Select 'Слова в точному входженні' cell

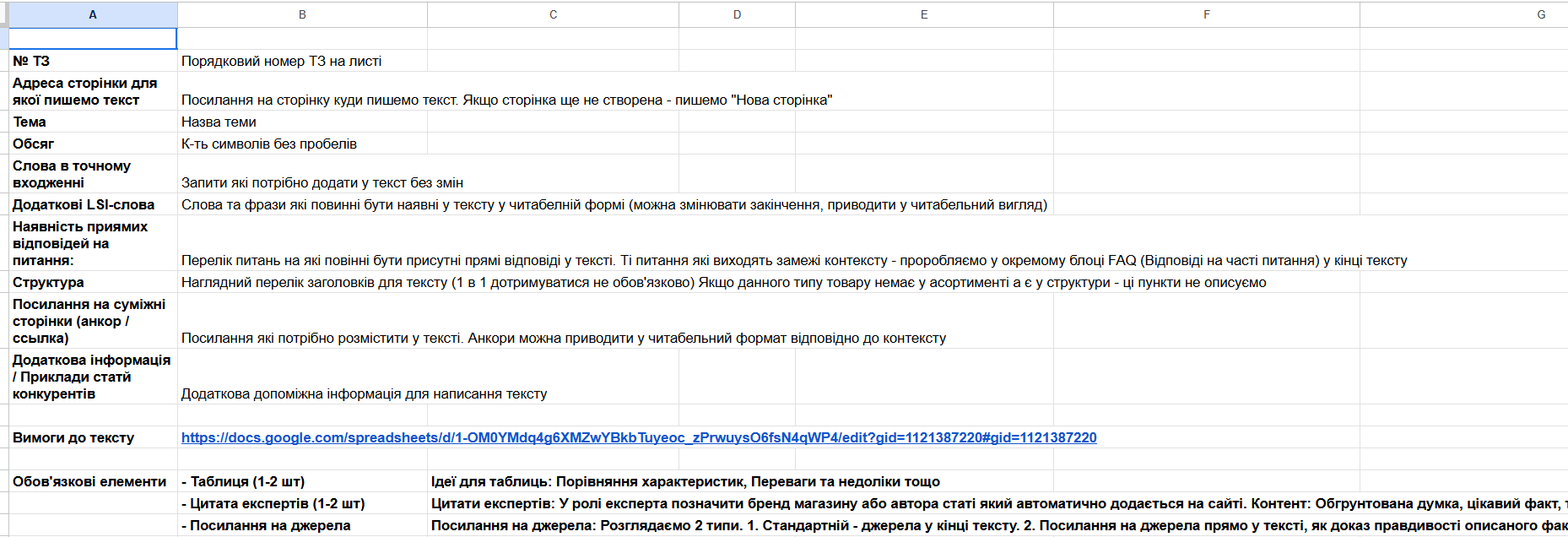pyautogui.click(x=93, y=174)
